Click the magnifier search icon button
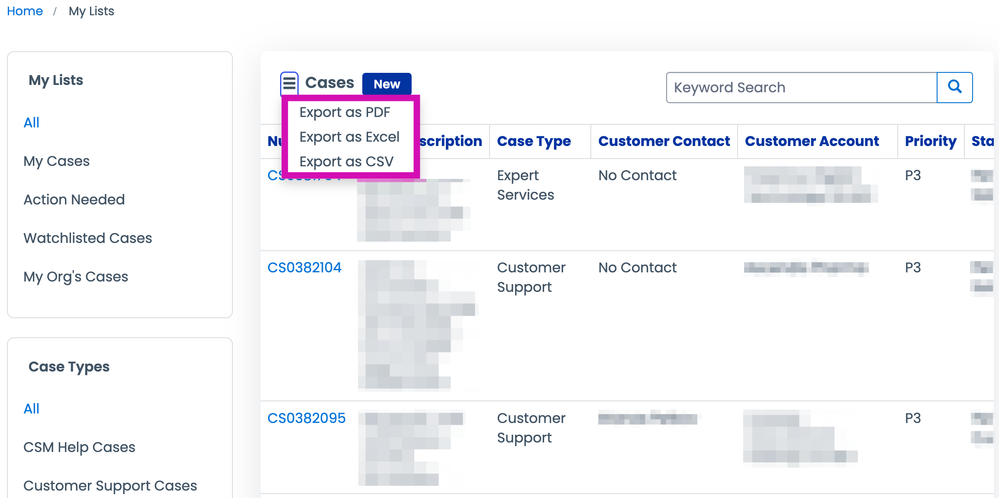 click(955, 87)
